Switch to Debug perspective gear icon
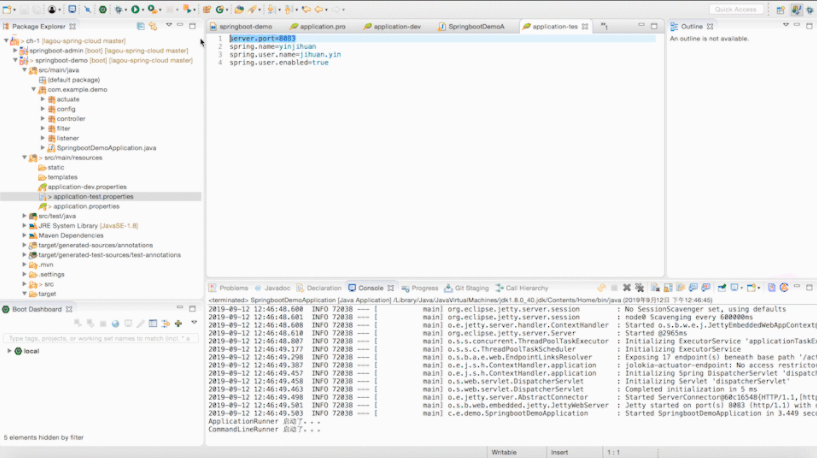The image size is (817, 458). [810, 9]
